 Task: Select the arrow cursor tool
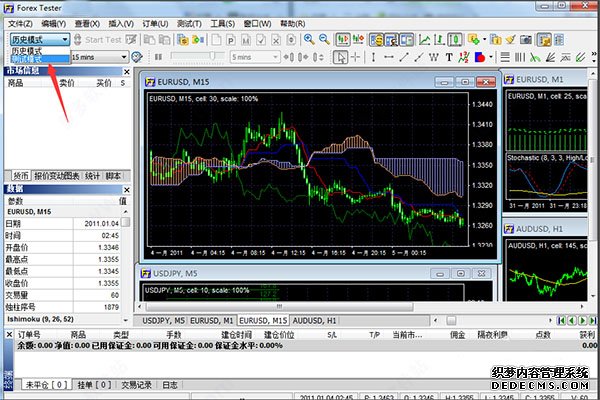click(x=340, y=57)
